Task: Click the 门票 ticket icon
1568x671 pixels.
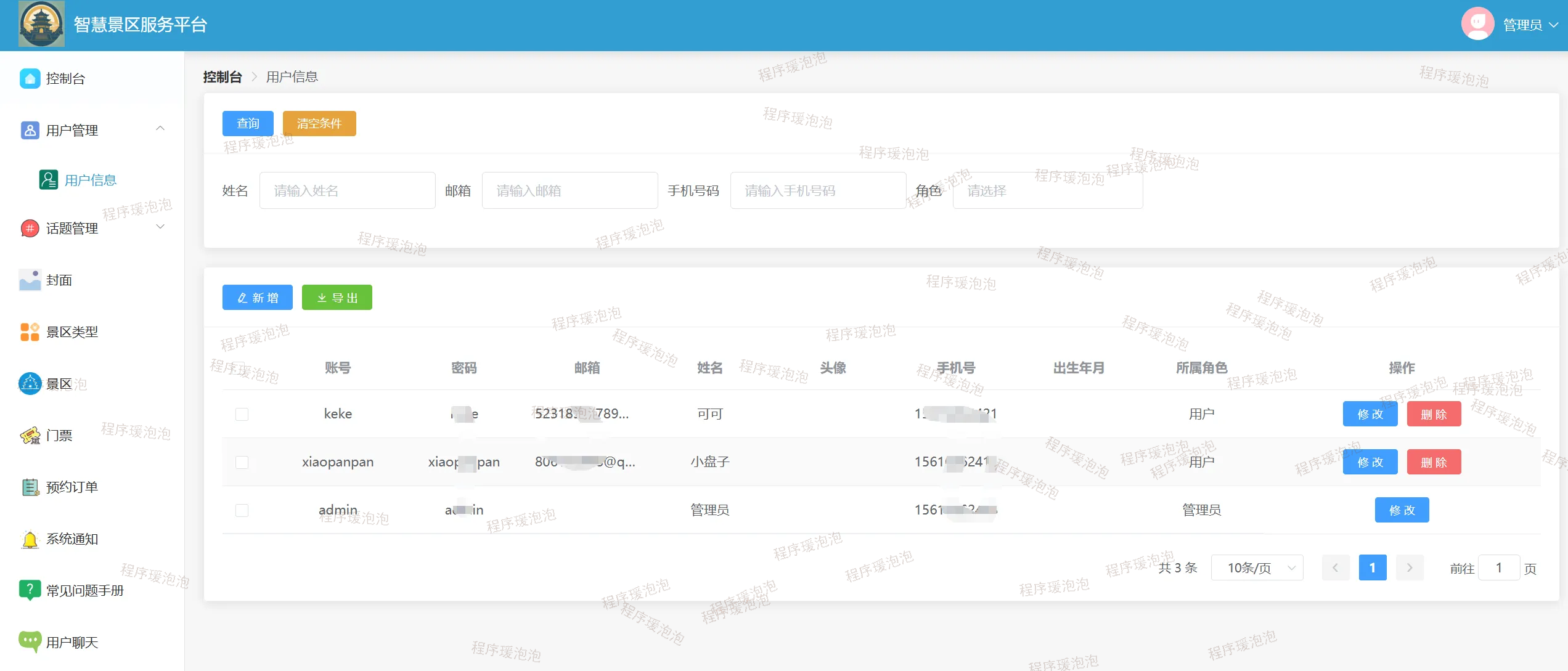Action: point(30,436)
